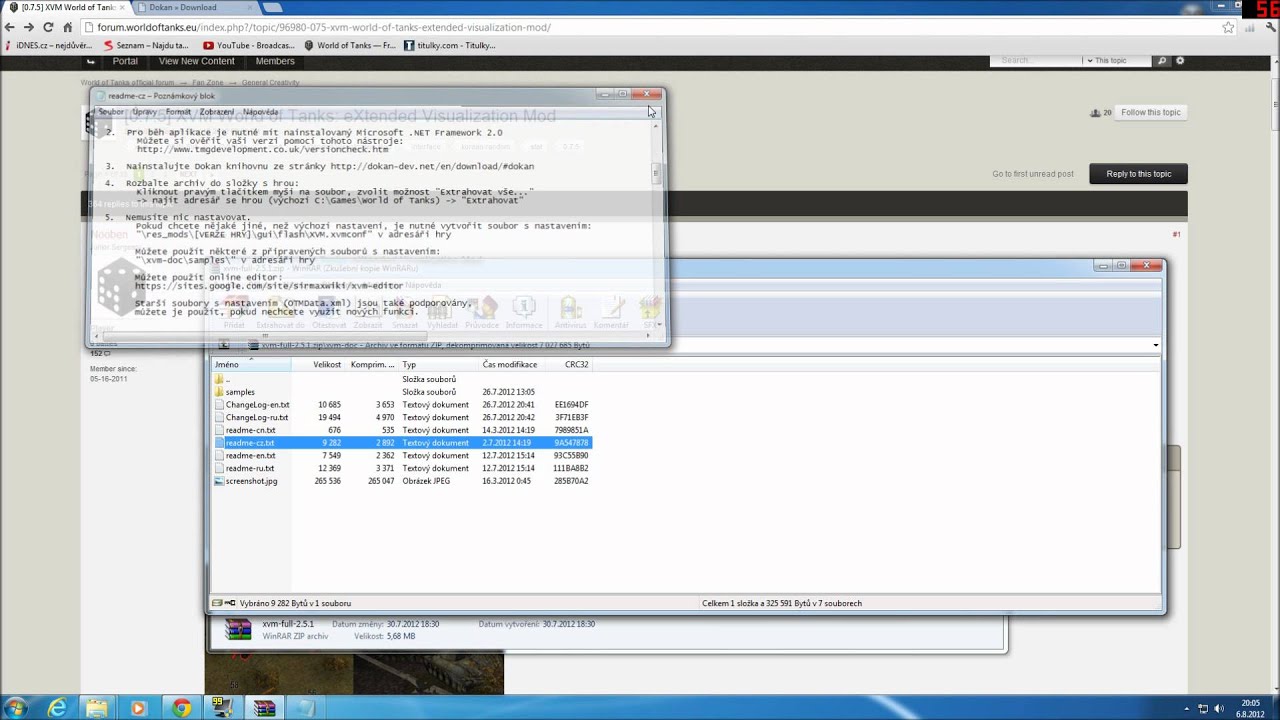Image resolution: width=1280 pixels, height=720 pixels.
Task: Open the Formát menu in Notepad
Action: coord(178,112)
